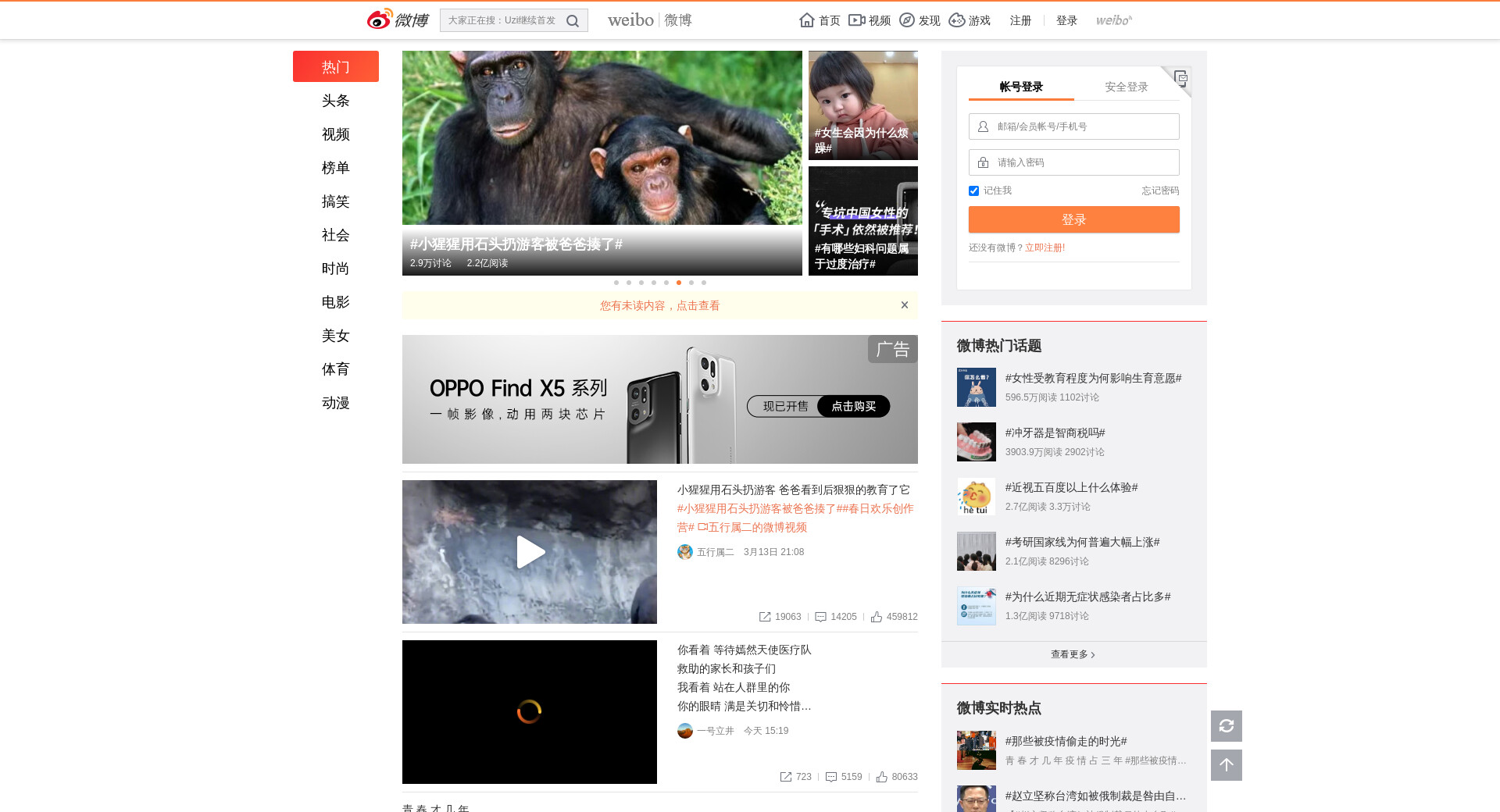1500x812 pixels.
Task: Select 搞笑 in the left category menu
Action: [x=336, y=201]
